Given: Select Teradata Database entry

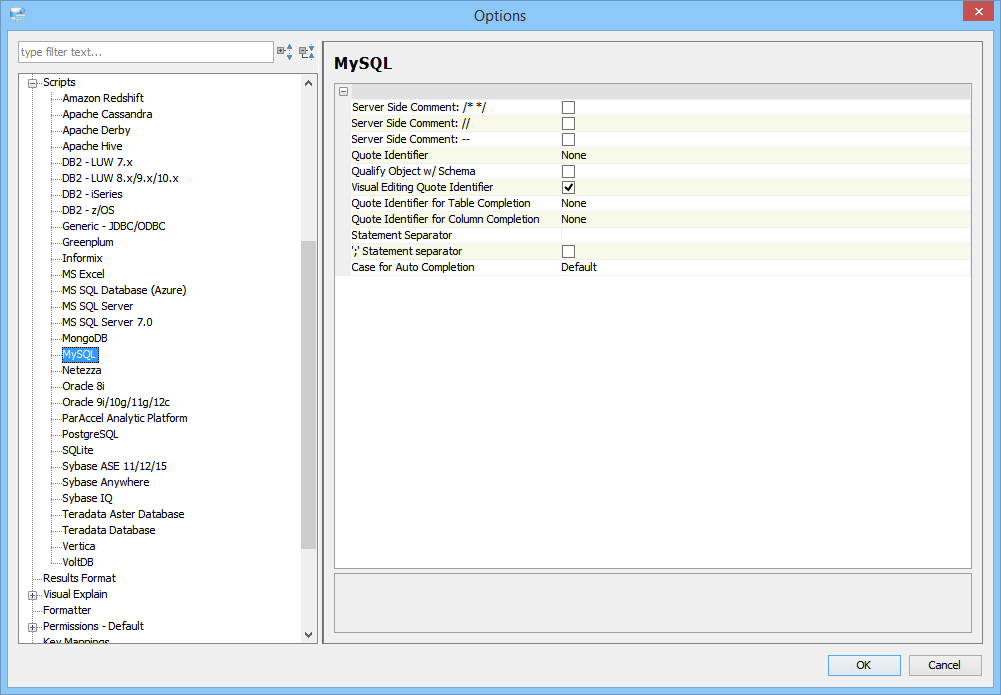Looking at the screenshot, I should pos(109,529).
